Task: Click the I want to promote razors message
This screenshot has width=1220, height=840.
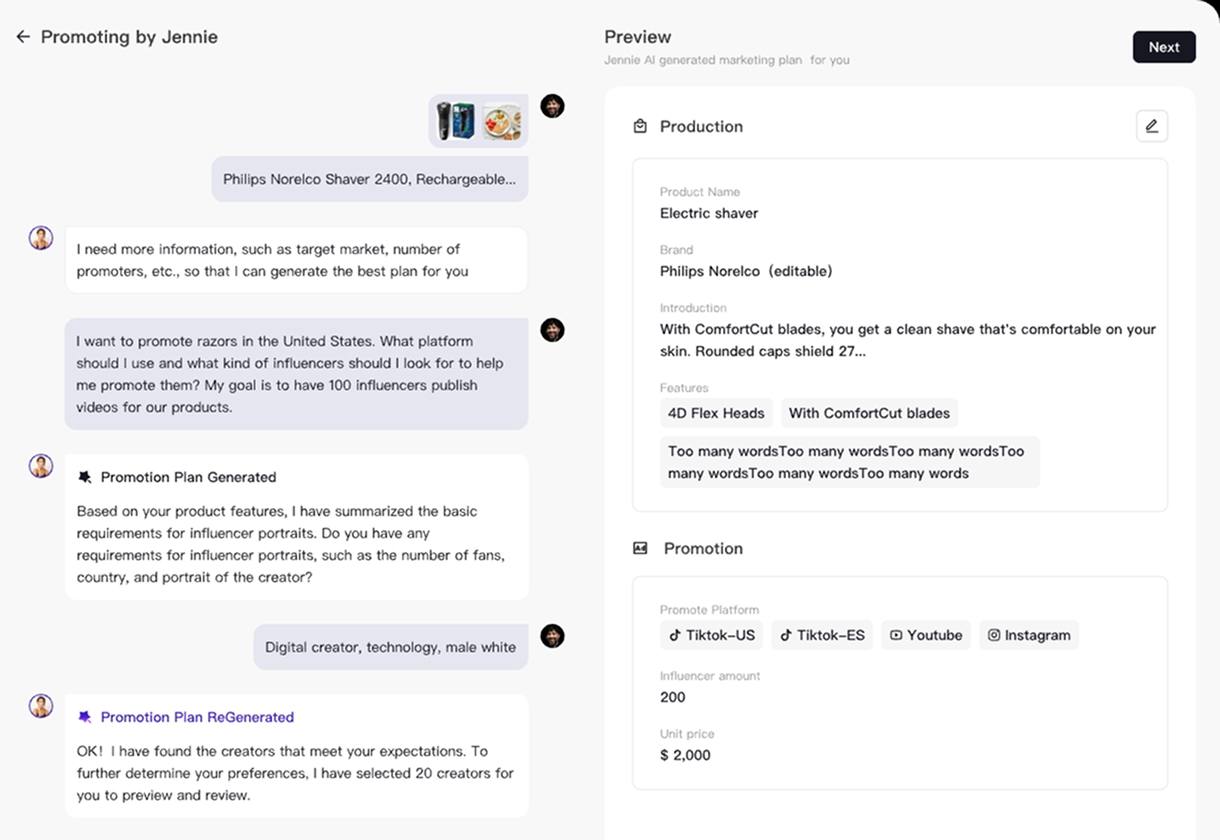Action: point(297,374)
